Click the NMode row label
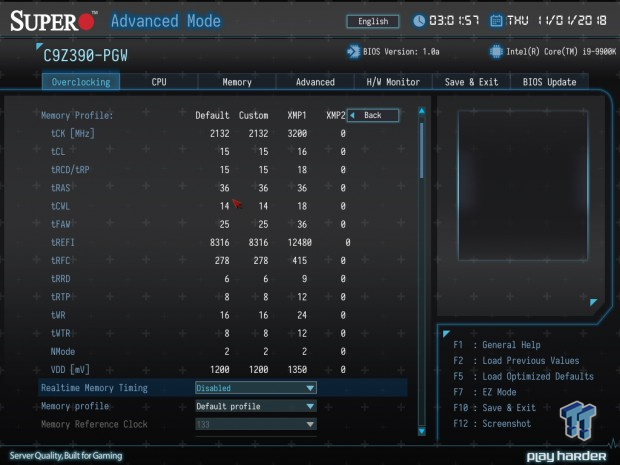The image size is (620, 465). 62,352
